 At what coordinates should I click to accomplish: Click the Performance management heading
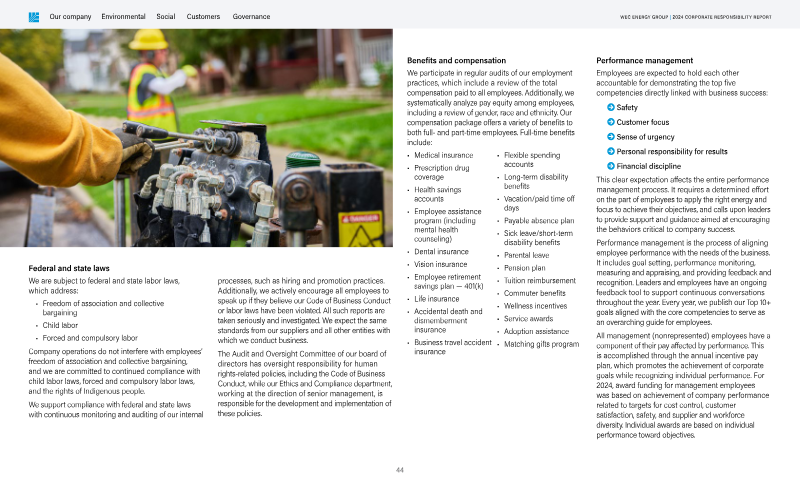[644, 60]
